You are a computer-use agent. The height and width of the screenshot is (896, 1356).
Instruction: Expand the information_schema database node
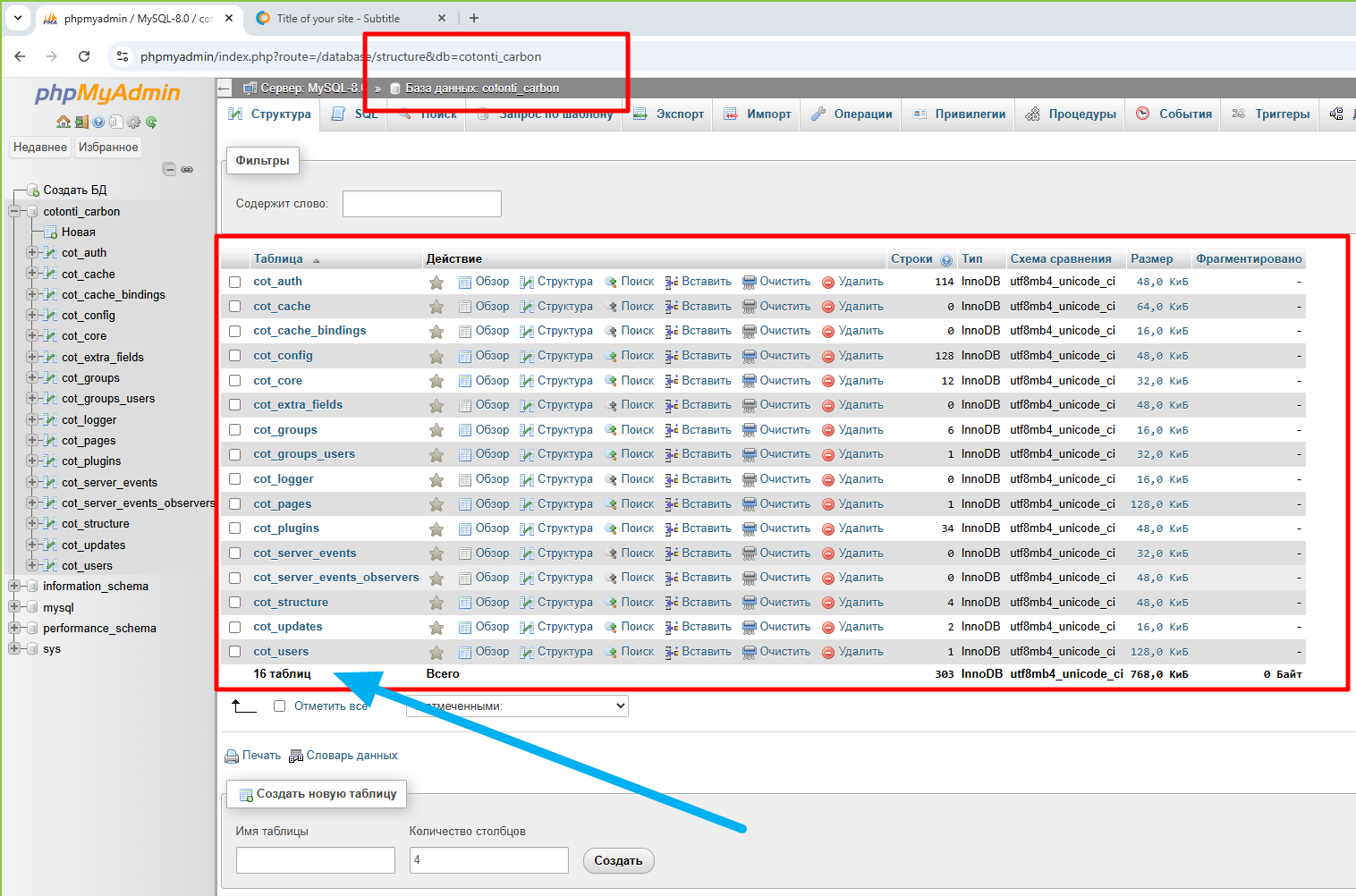(x=14, y=587)
